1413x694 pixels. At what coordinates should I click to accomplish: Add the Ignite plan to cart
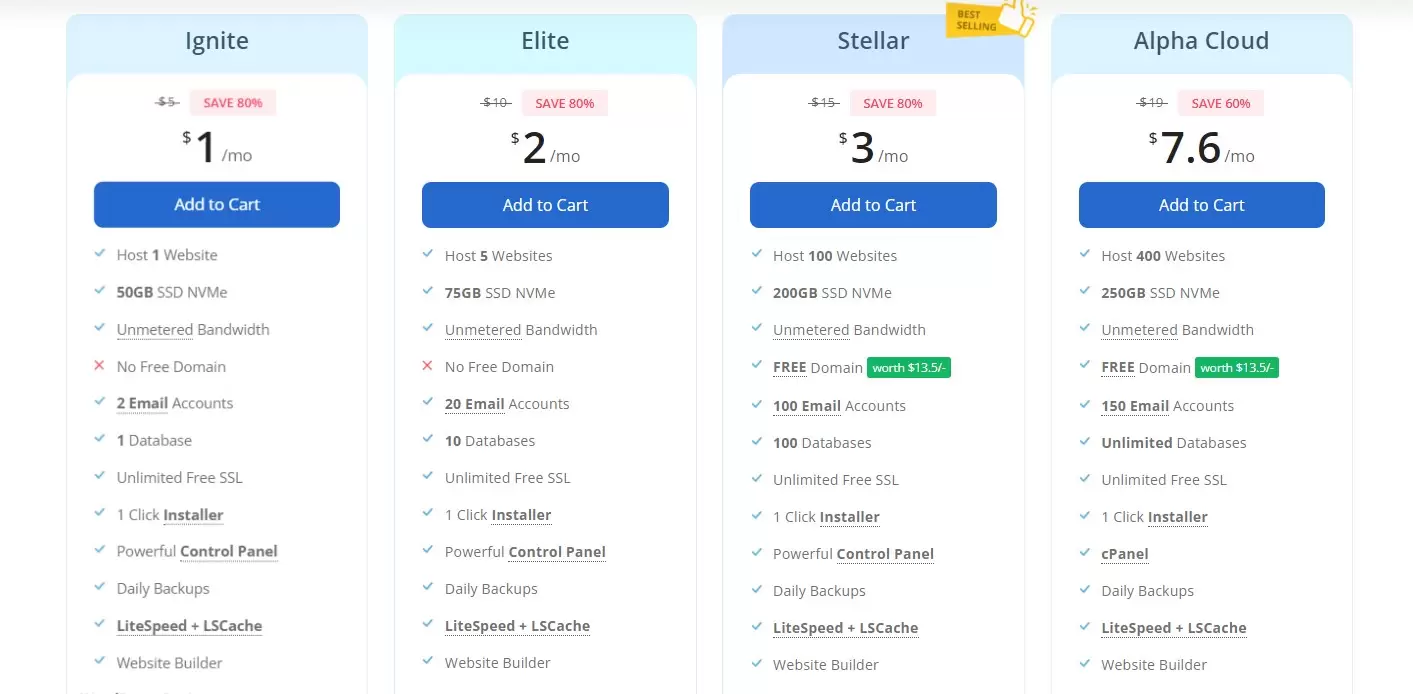pyautogui.click(x=217, y=204)
